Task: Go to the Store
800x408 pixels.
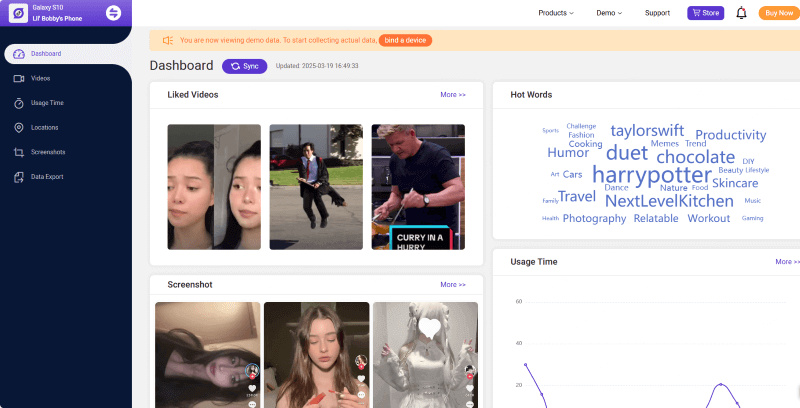Action: pyautogui.click(x=706, y=13)
